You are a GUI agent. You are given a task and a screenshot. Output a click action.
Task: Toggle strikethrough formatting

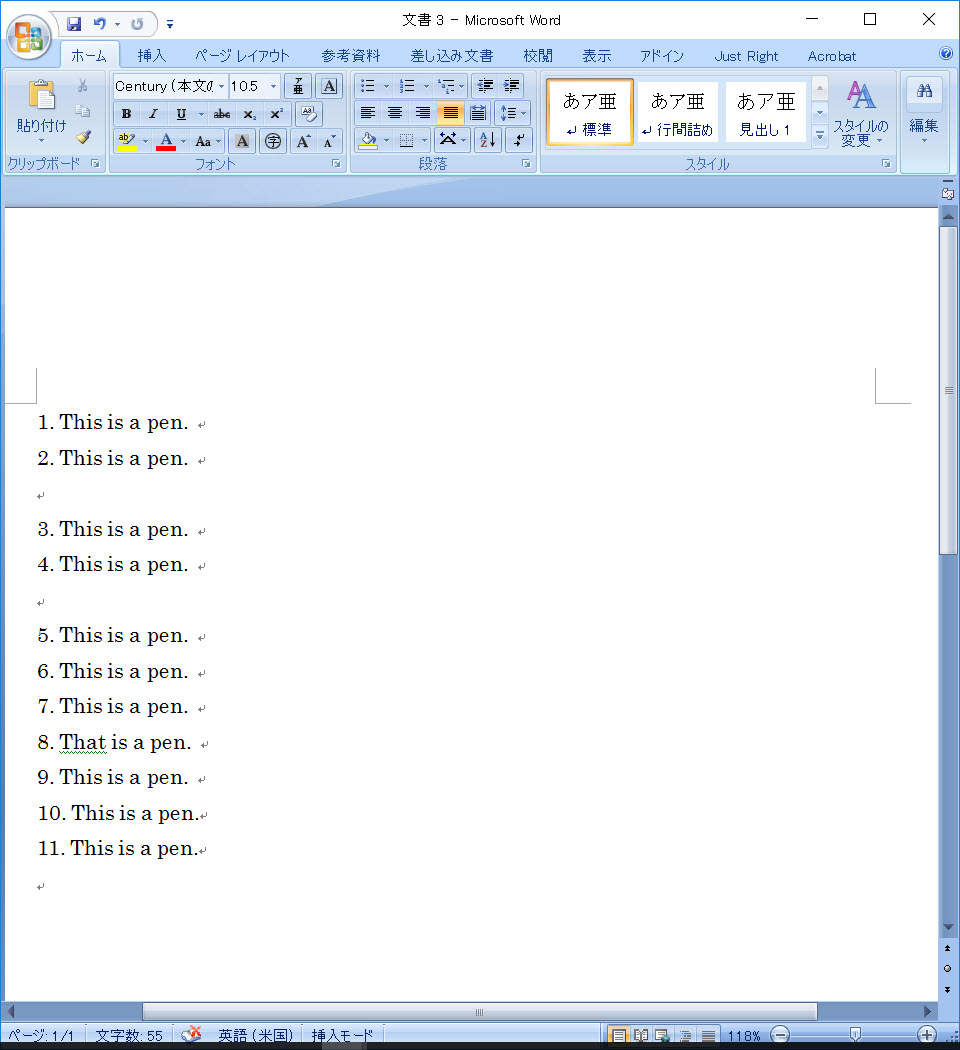[x=222, y=114]
